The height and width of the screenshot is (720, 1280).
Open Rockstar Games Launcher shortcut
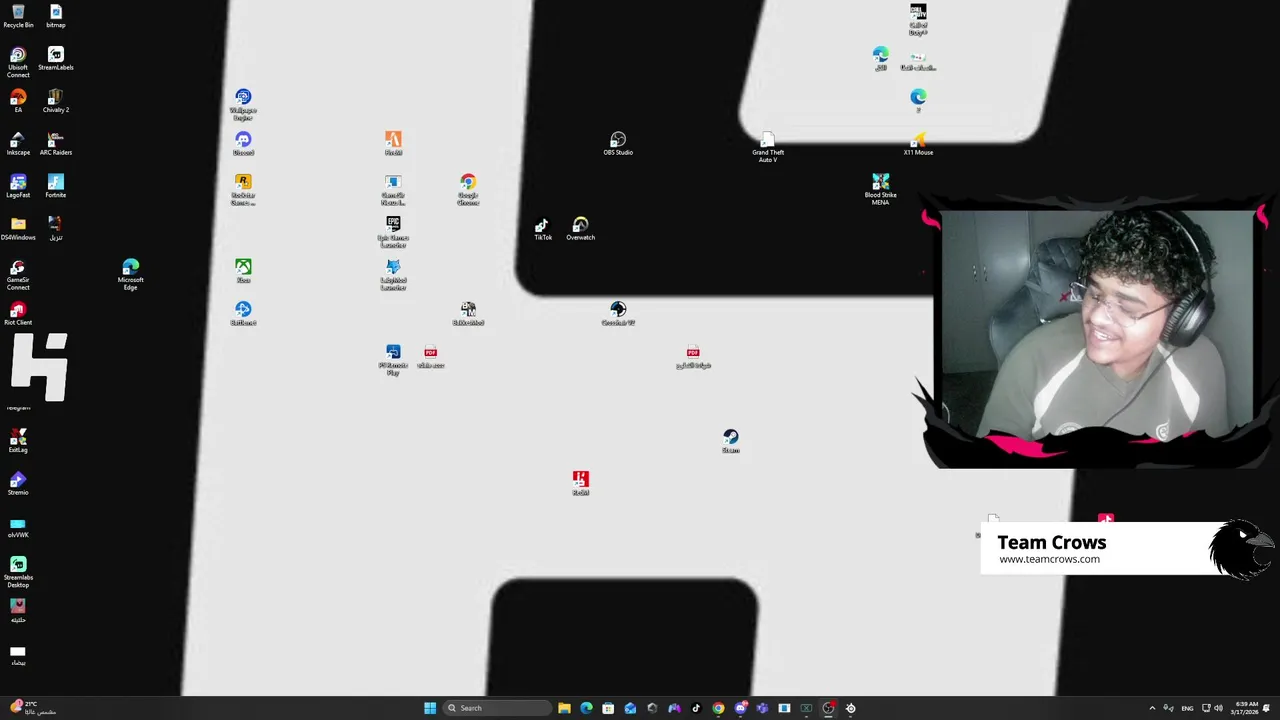coord(243,190)
